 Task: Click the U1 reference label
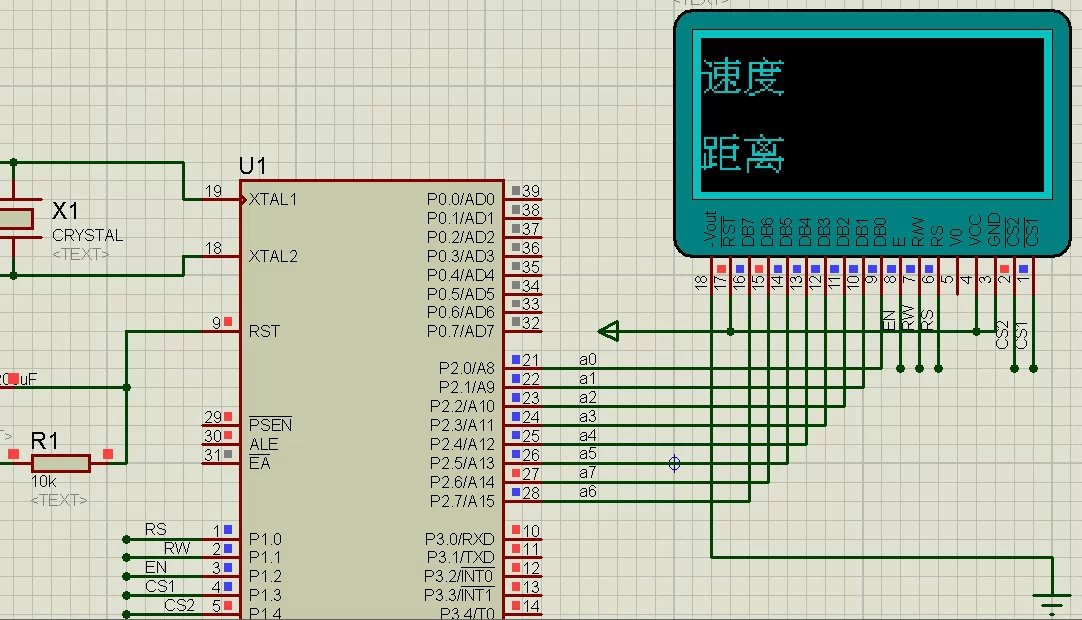coord(253,166)
